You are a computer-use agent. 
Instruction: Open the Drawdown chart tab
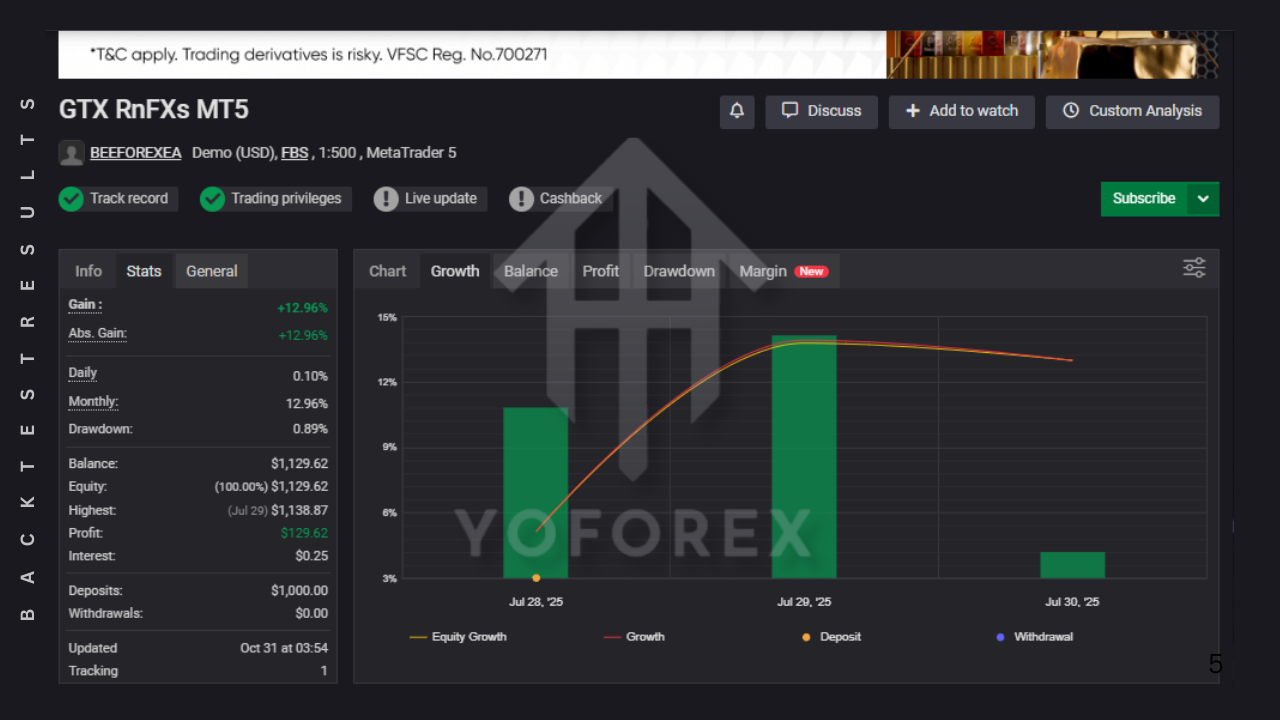point(679,271)
